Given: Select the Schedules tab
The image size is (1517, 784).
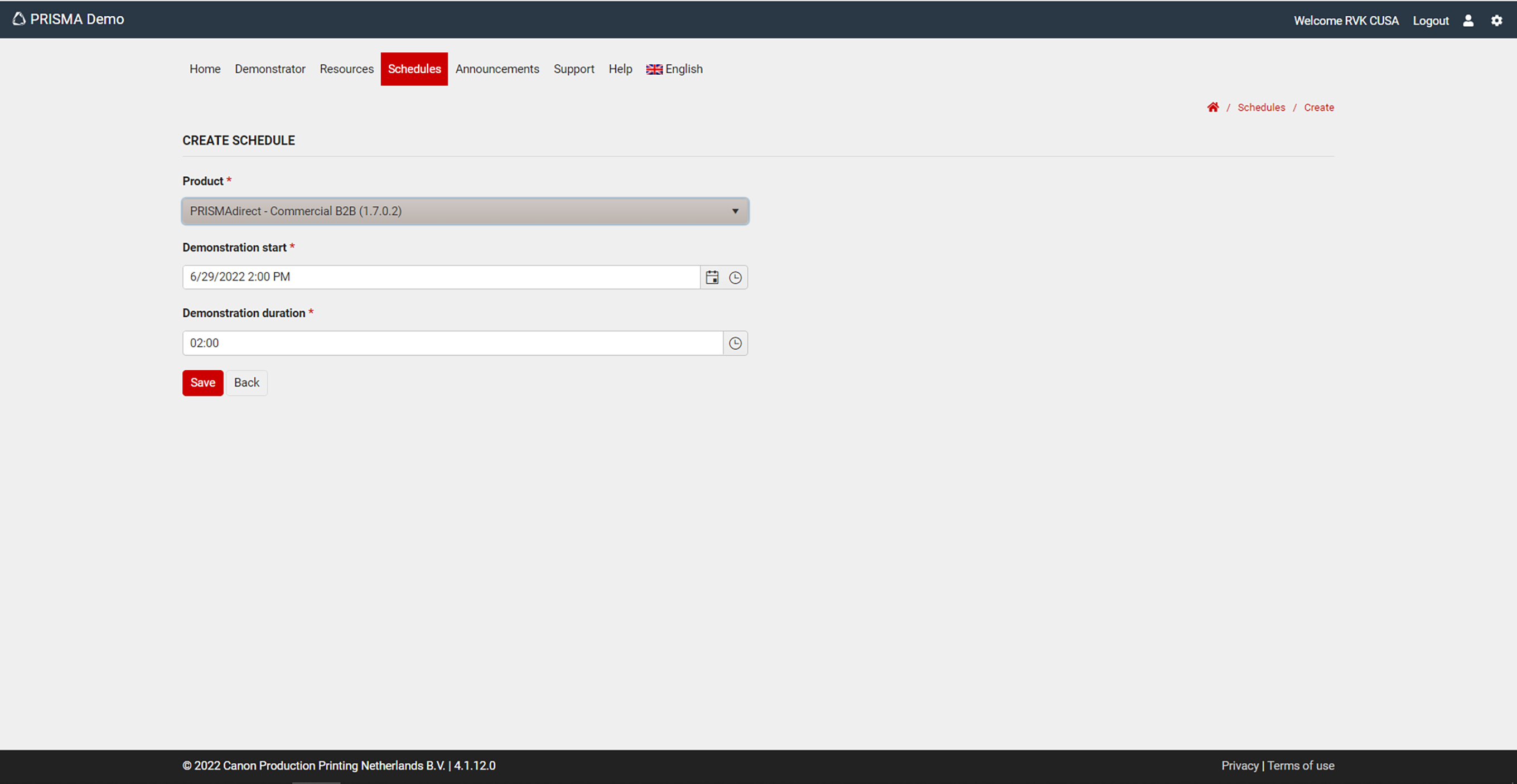Looking at the screenshot, I should point(414,69).
